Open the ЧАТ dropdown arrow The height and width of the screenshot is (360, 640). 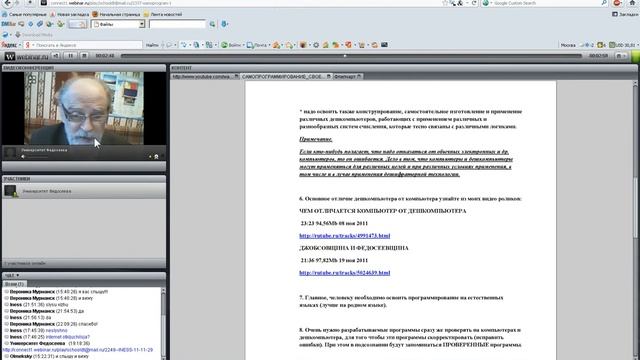pos(18,276)
